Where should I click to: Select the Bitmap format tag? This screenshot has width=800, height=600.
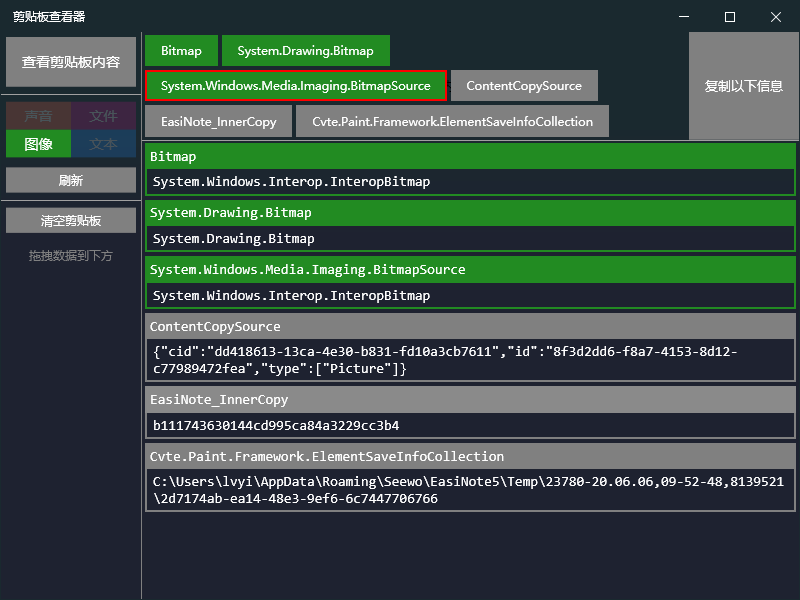181,51
